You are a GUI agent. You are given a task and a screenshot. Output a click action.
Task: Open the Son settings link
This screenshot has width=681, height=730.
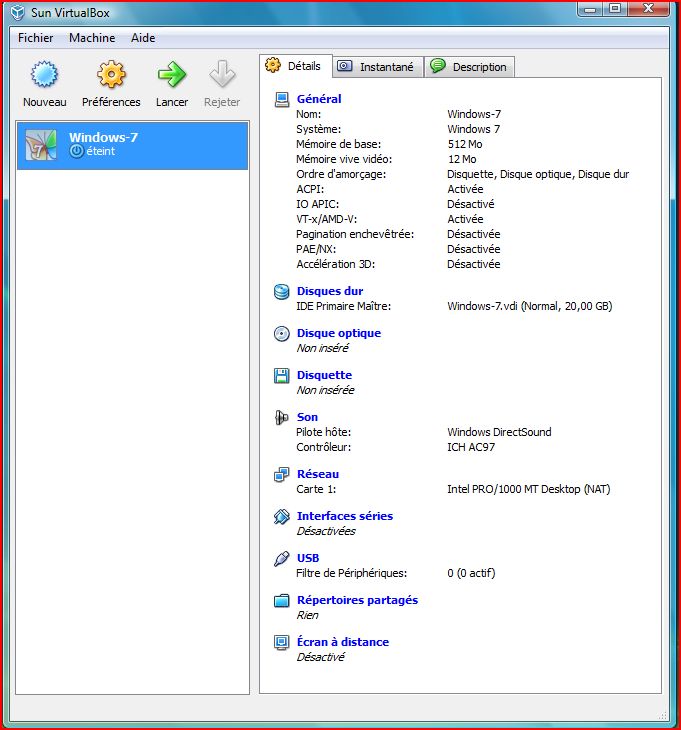point(307,417)
